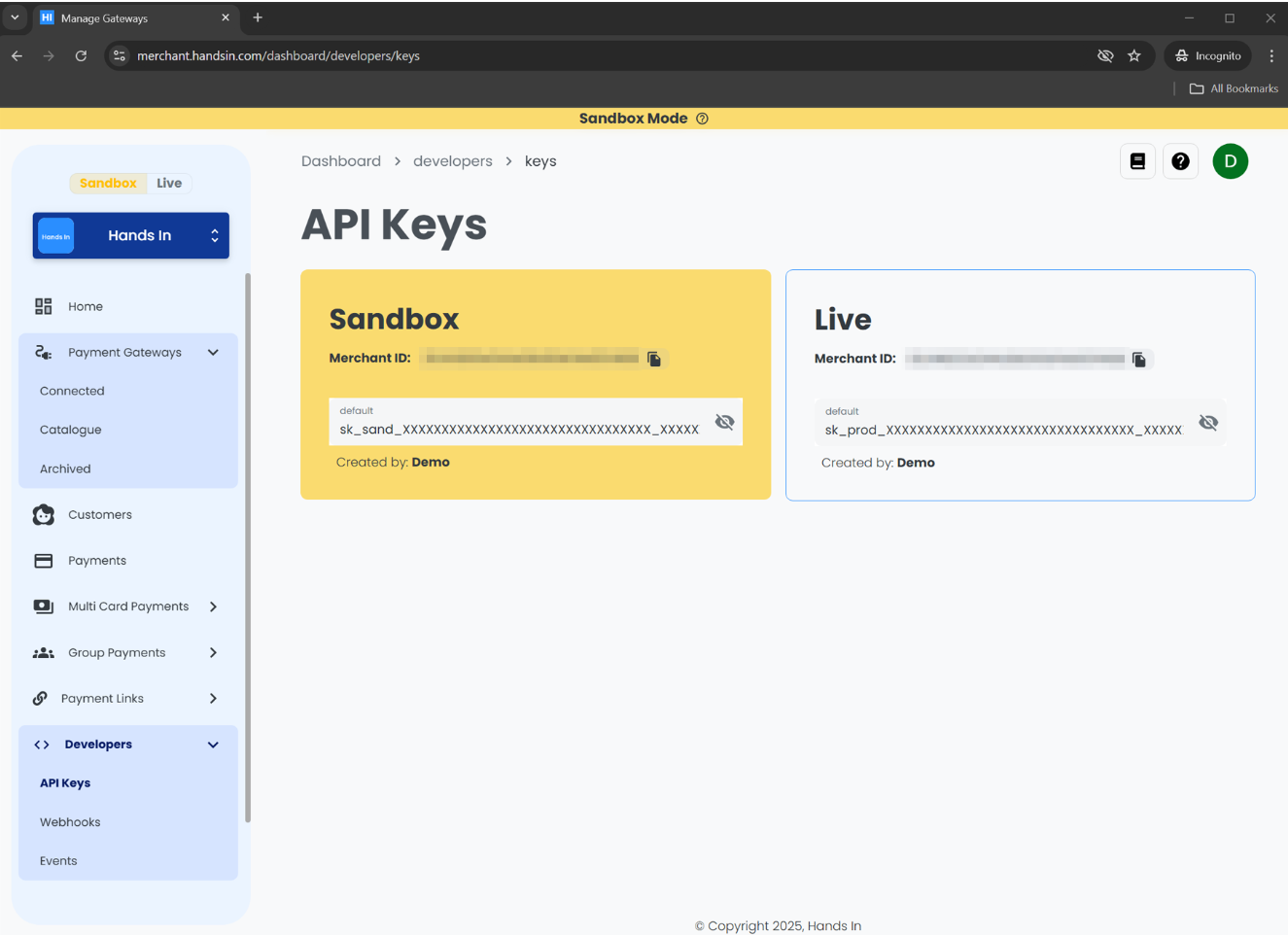Collapse the Payment Gateways section
The height and width of the screenshot is (936, 1288).
tap(213, 352)
